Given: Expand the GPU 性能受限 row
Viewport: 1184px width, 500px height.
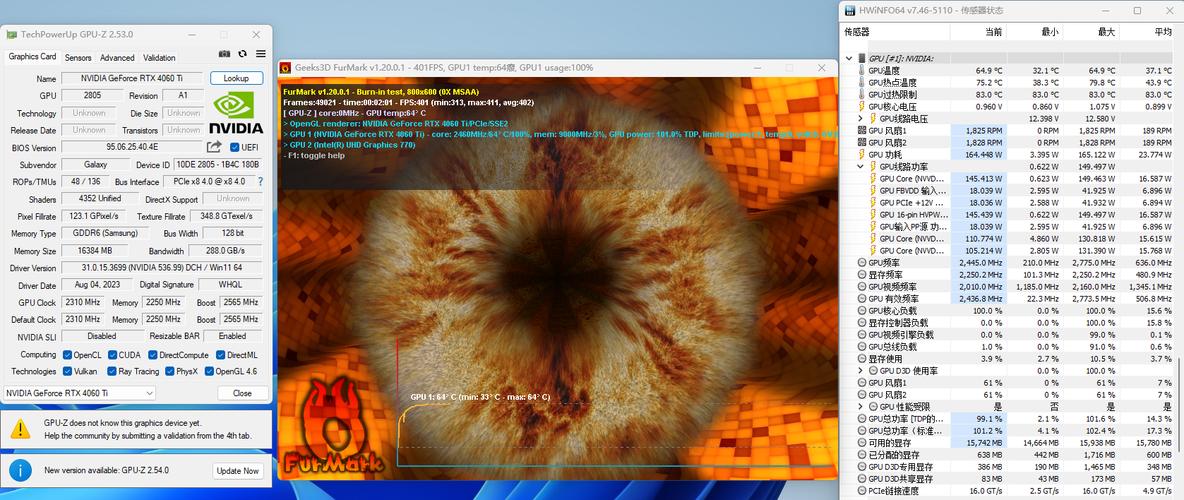Looking at the screenshot, I should click(x=860, y=406).
